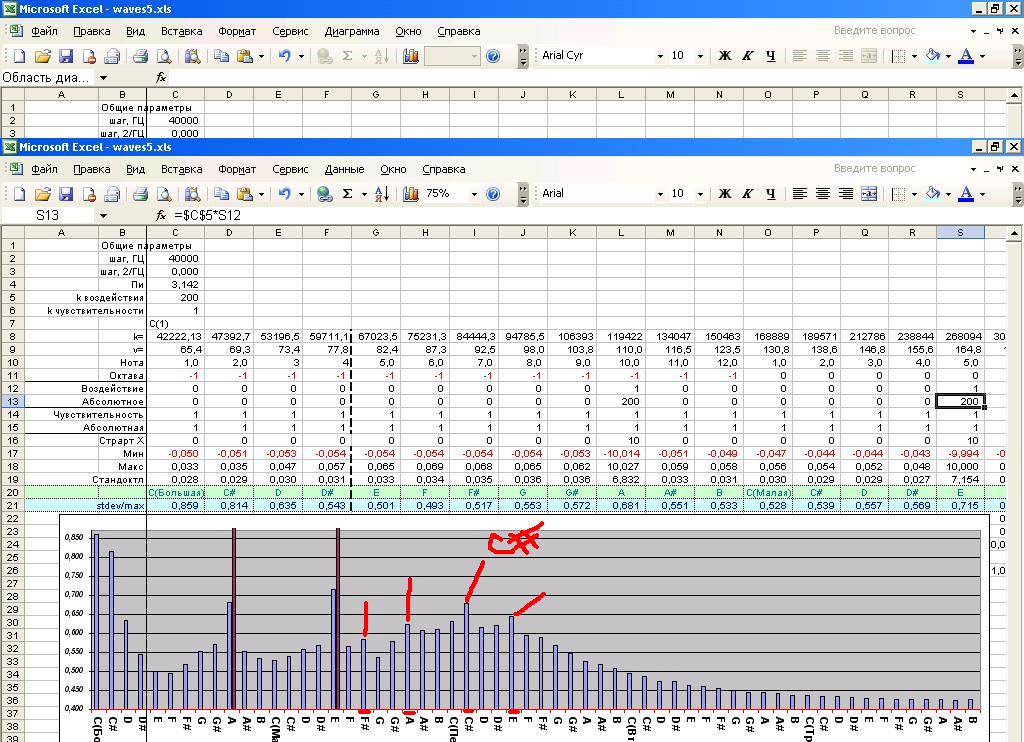1024x742 pixels.
Task: Click Print icon in background chart window
Action: click(x=140, y=56)
